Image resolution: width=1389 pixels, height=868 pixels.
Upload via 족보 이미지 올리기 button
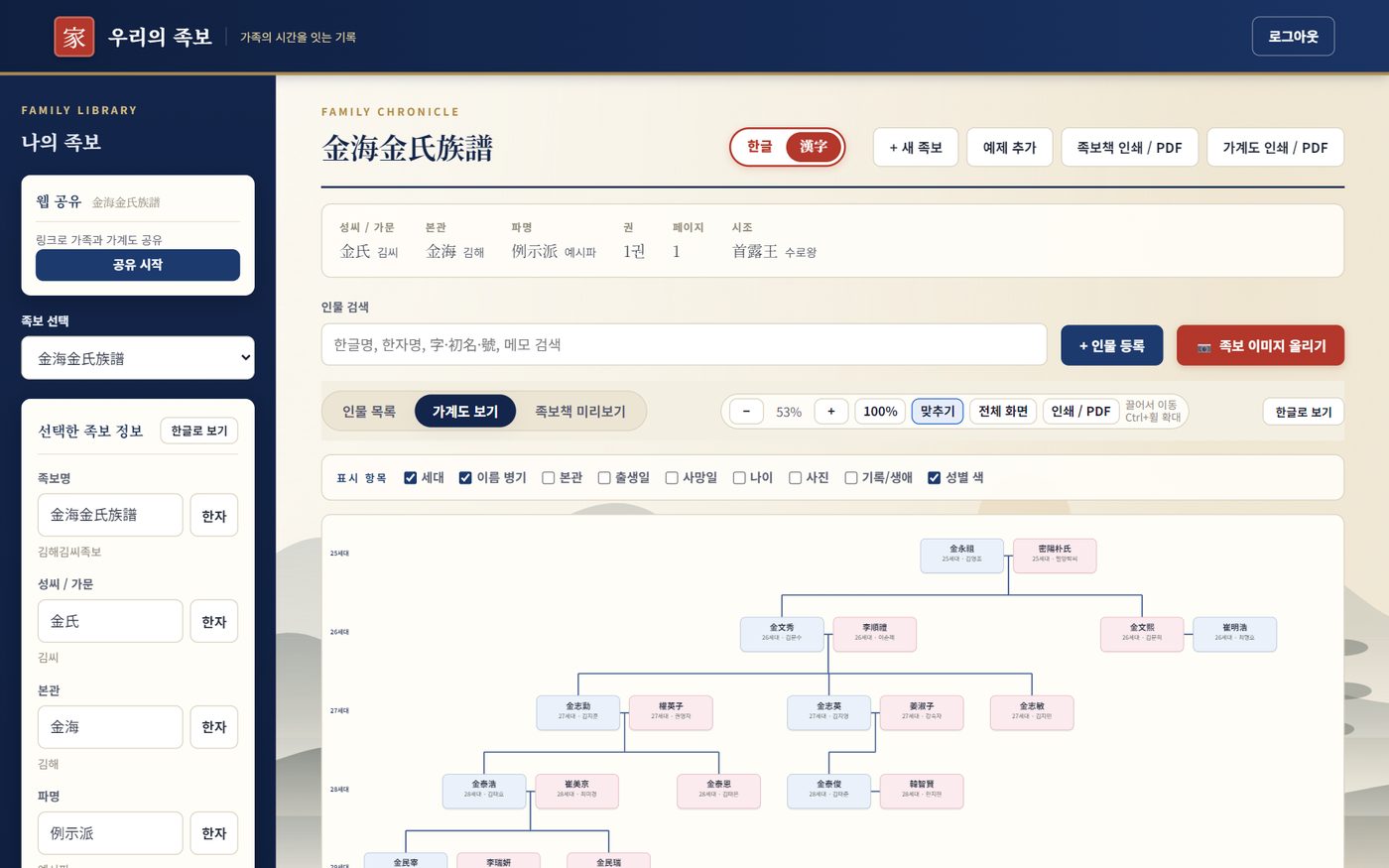[x=1260, y=345]
